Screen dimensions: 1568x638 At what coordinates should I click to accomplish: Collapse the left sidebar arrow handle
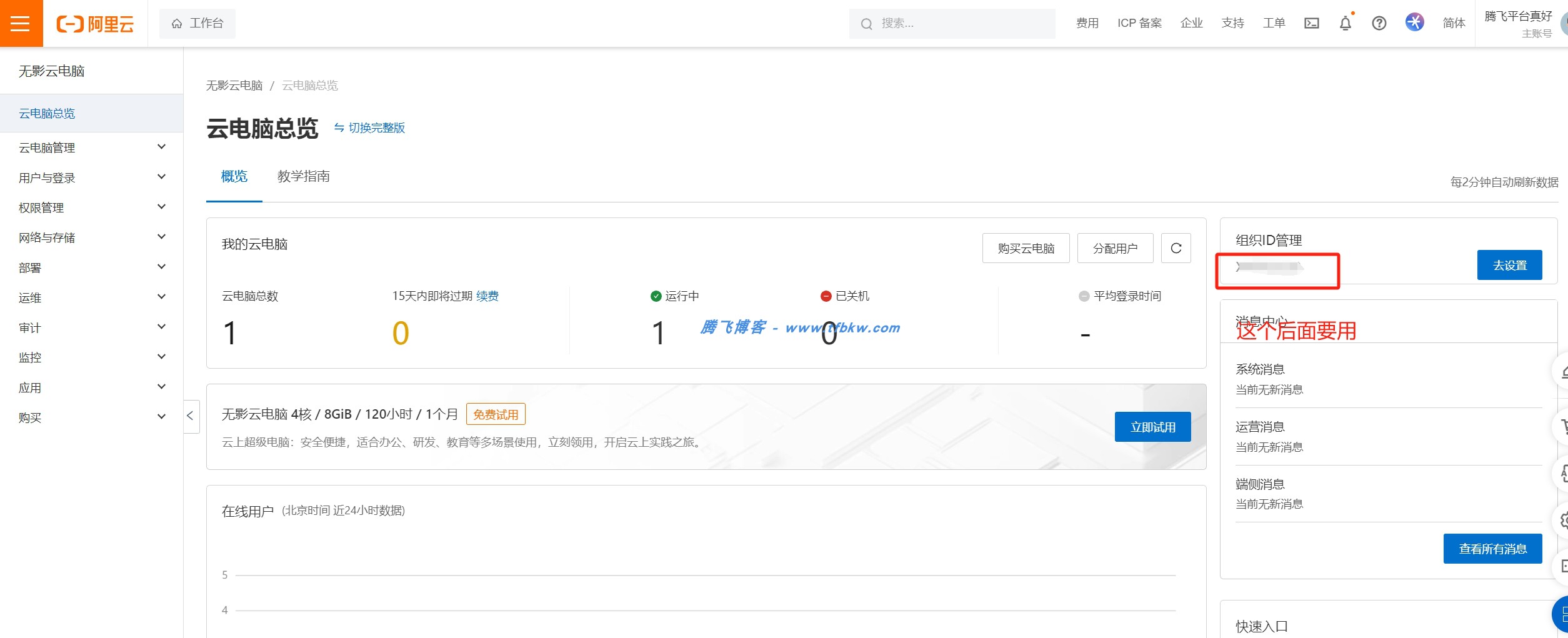pos(191,416)
